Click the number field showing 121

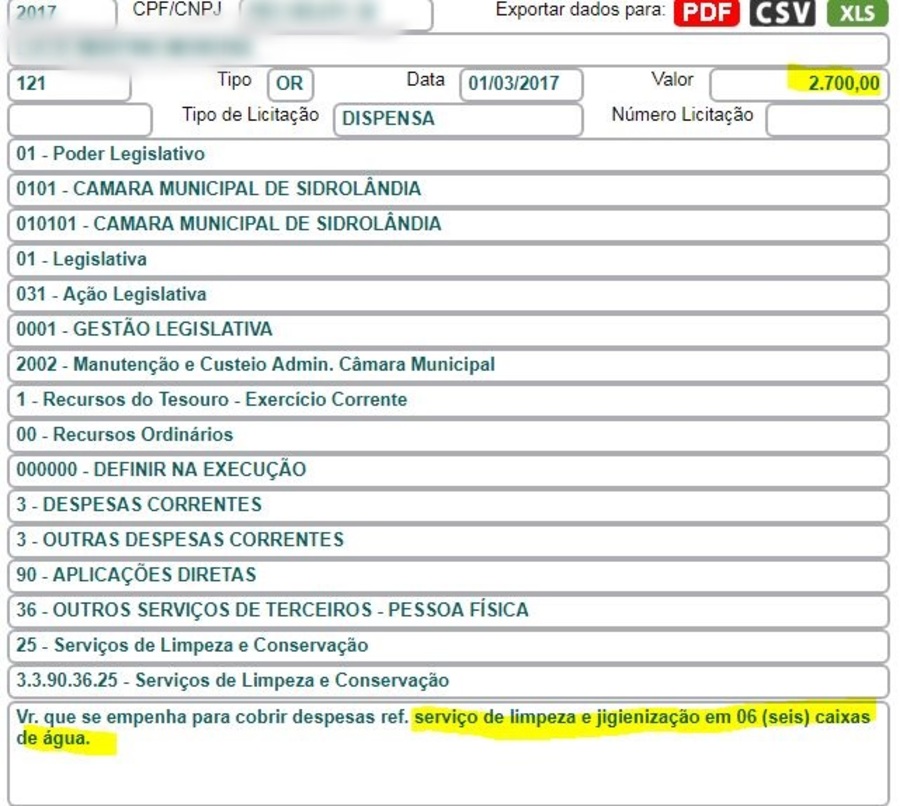[68, 84]
